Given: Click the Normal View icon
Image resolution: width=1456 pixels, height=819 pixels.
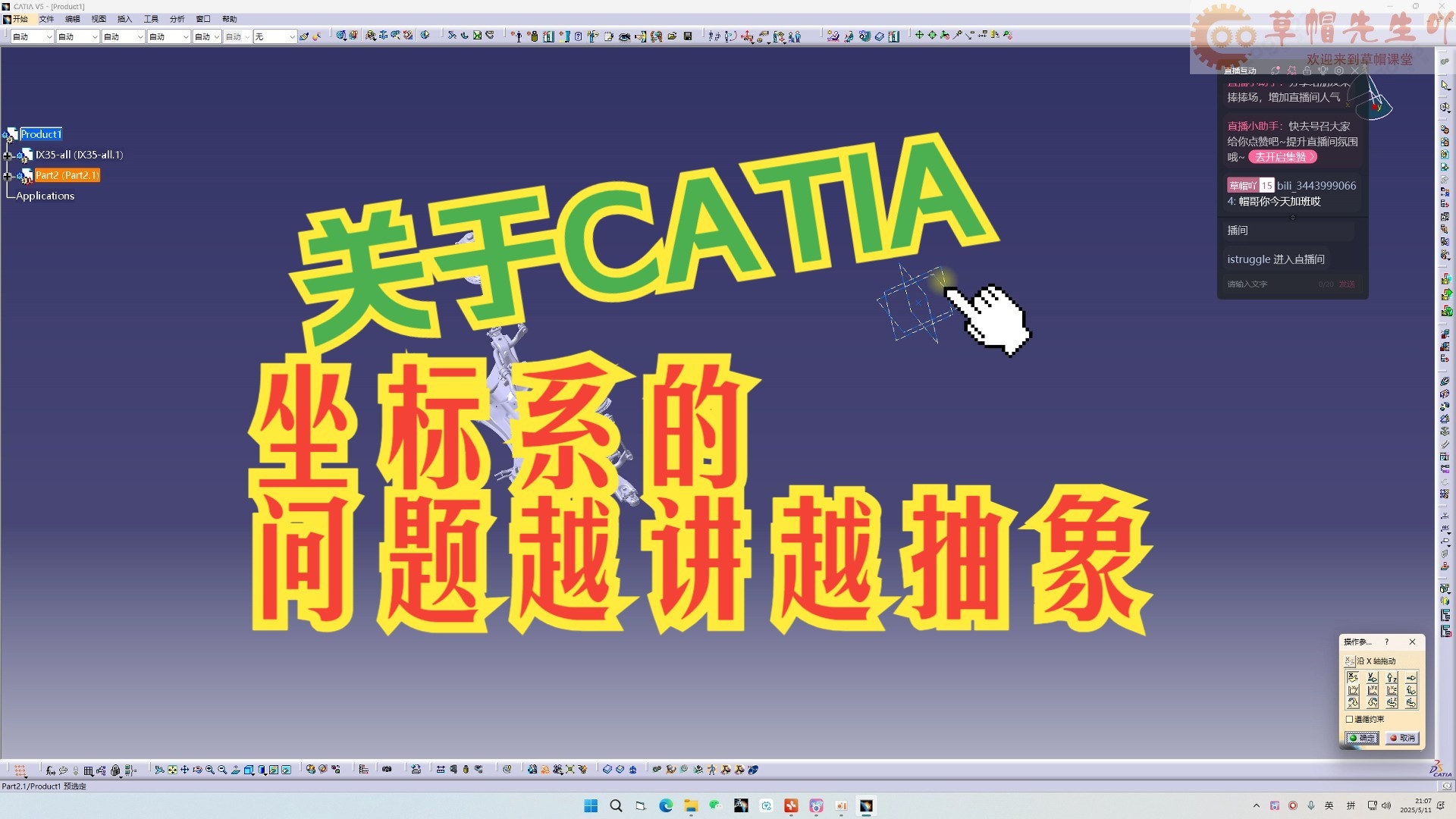Looking at the screenshot, I should pyautogui.click(x=235, y=770).
